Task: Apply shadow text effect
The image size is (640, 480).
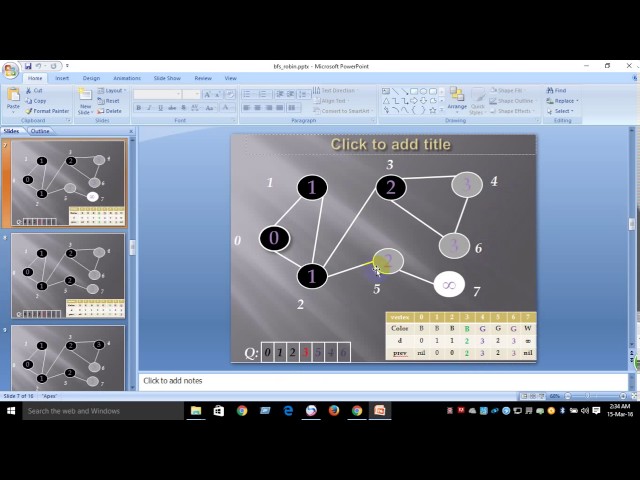Action: point(183,108)
